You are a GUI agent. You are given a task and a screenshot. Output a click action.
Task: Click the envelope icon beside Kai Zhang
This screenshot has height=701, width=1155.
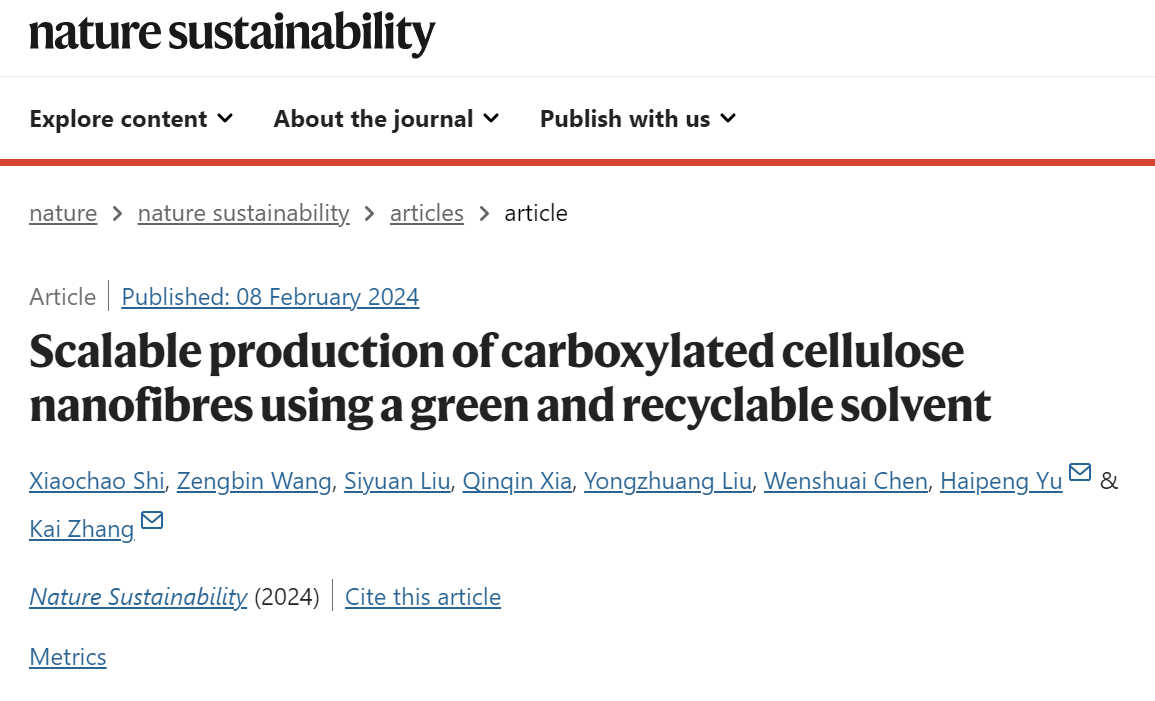[x=152, y=520]
